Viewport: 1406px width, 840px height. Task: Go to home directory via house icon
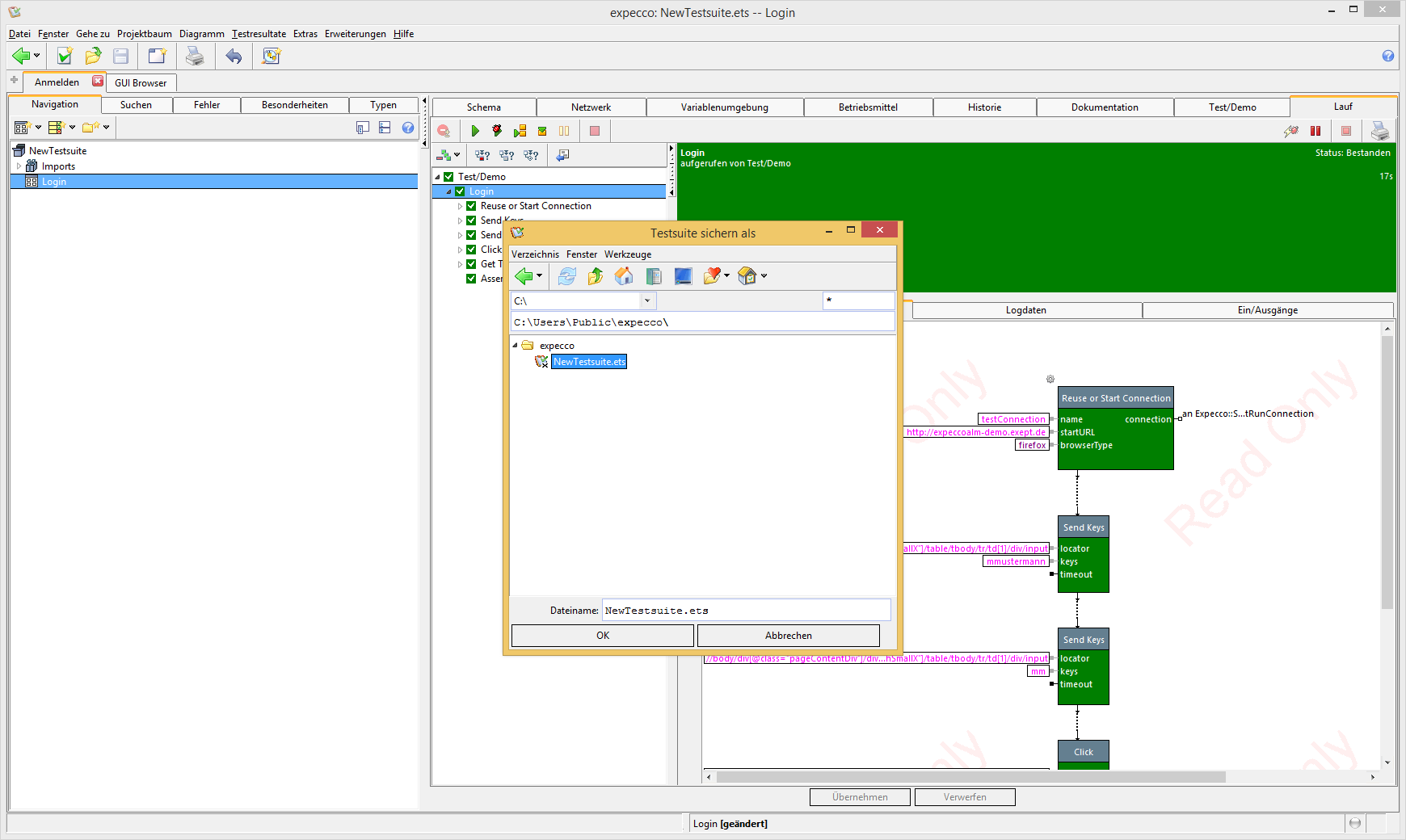point(624,276)
